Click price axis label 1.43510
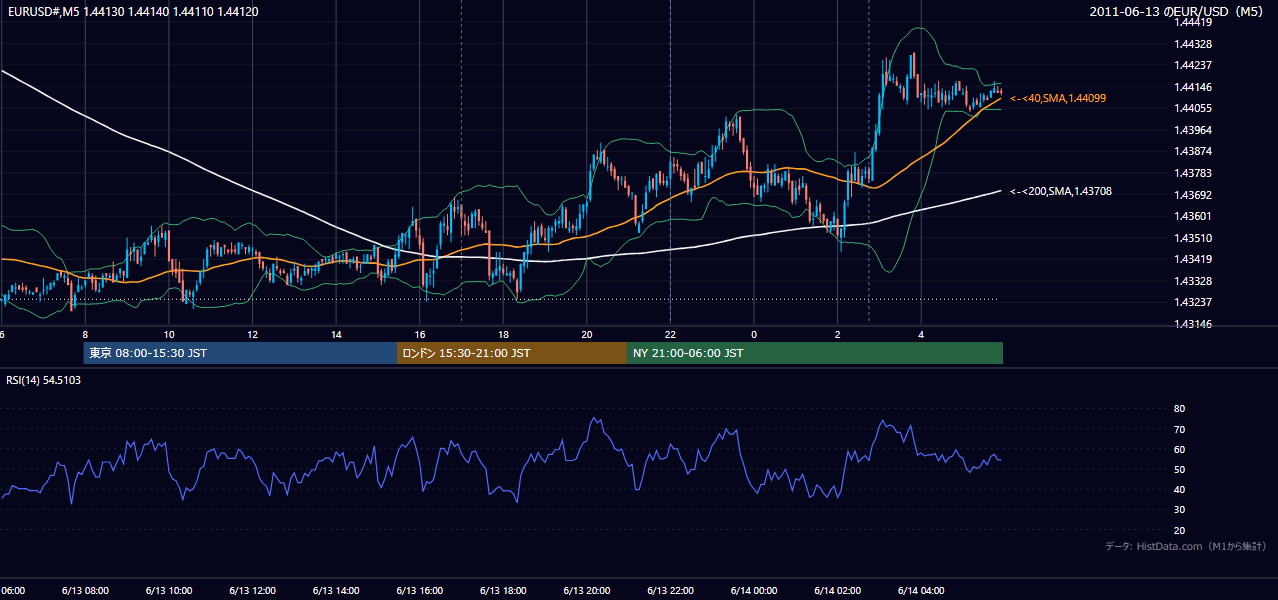 [1193, 238]
